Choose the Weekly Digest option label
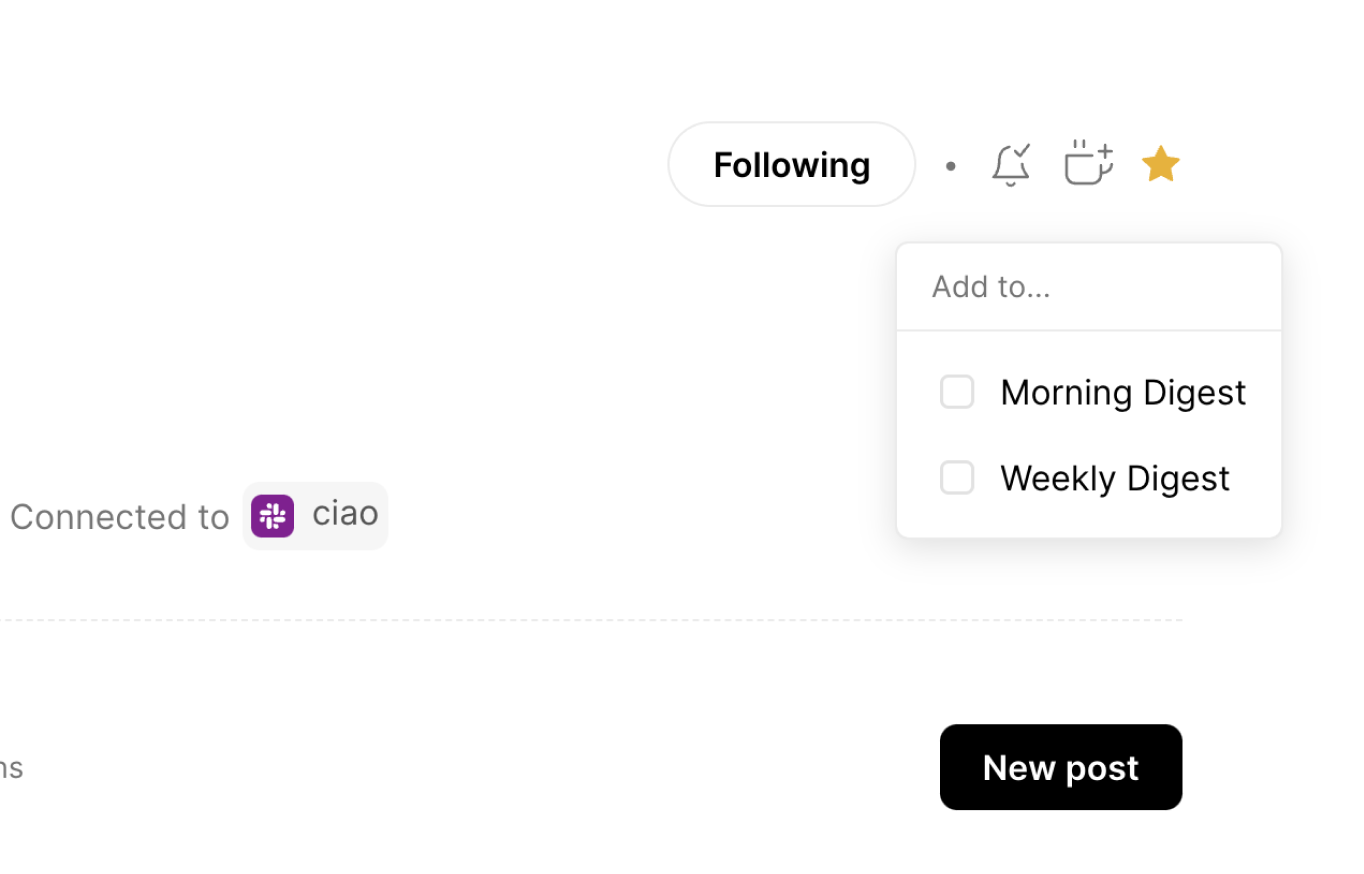This screenshot has height=874, width=1364. 1115,478
